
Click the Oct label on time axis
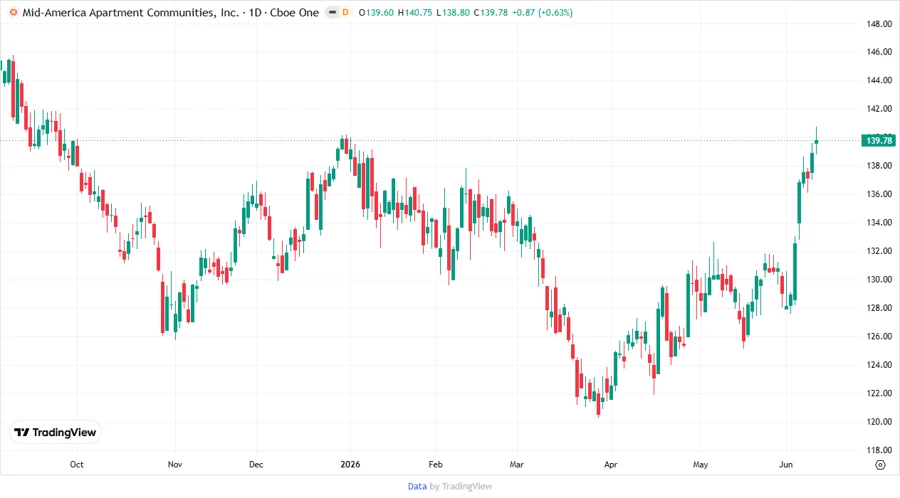[76, 464]
